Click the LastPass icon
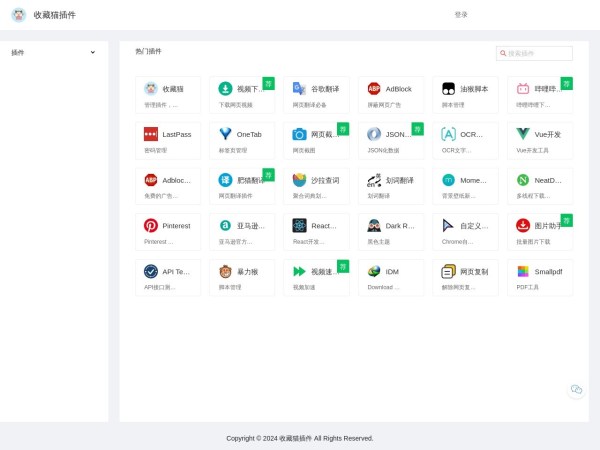 click(151, 134)
